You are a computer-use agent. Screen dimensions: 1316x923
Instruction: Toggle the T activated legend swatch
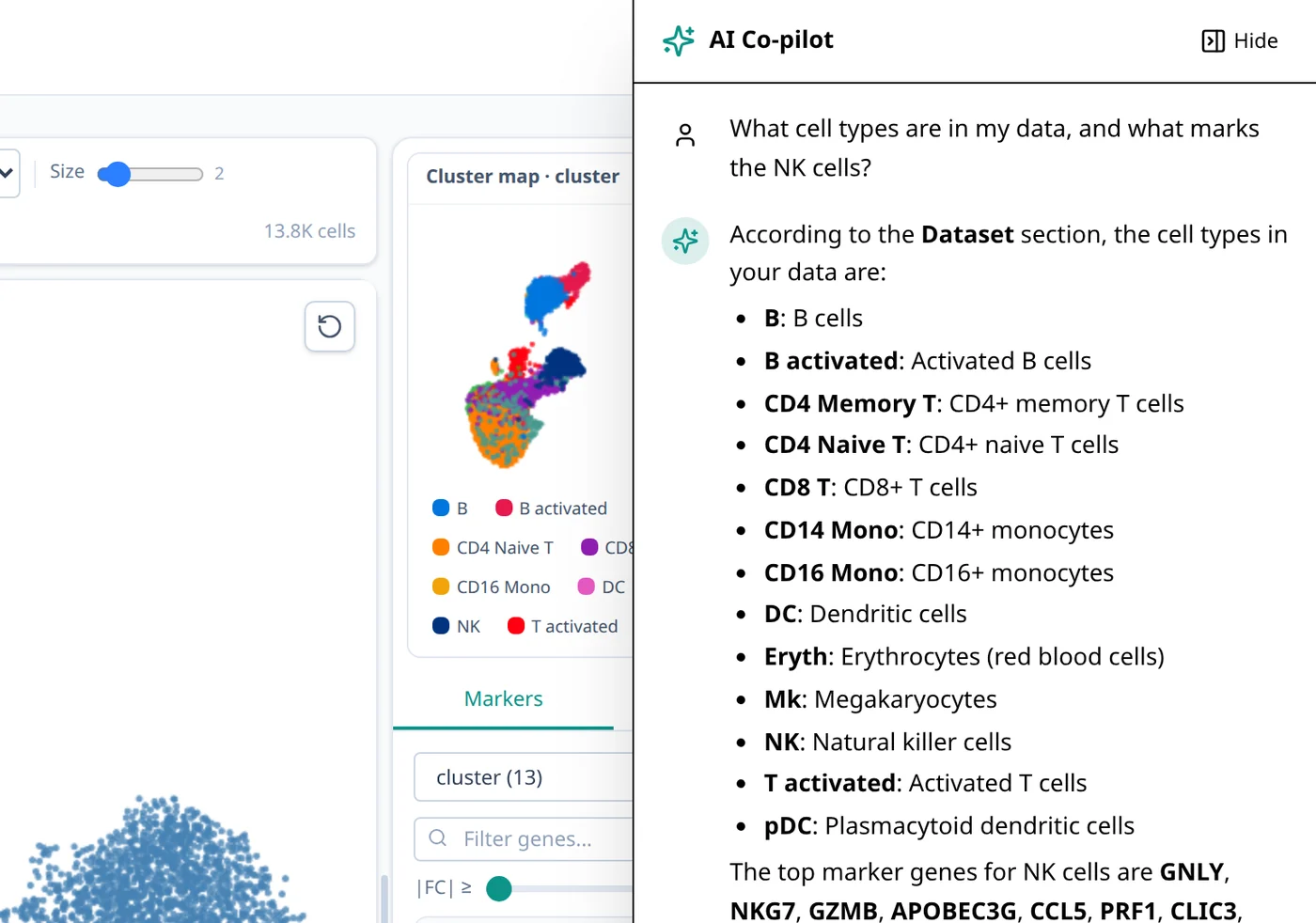(x=516, y=626)
